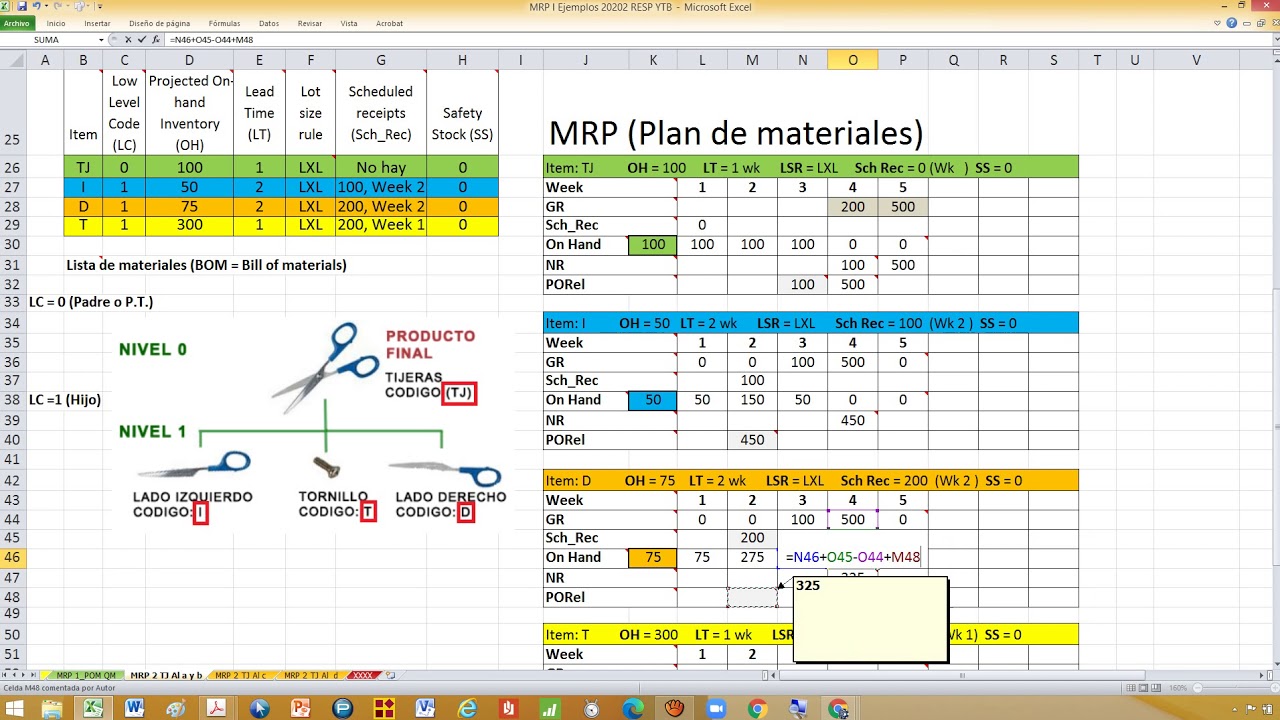
Task: Open PowerPoint from the taskbar
Action: click(x=300, y=708)
